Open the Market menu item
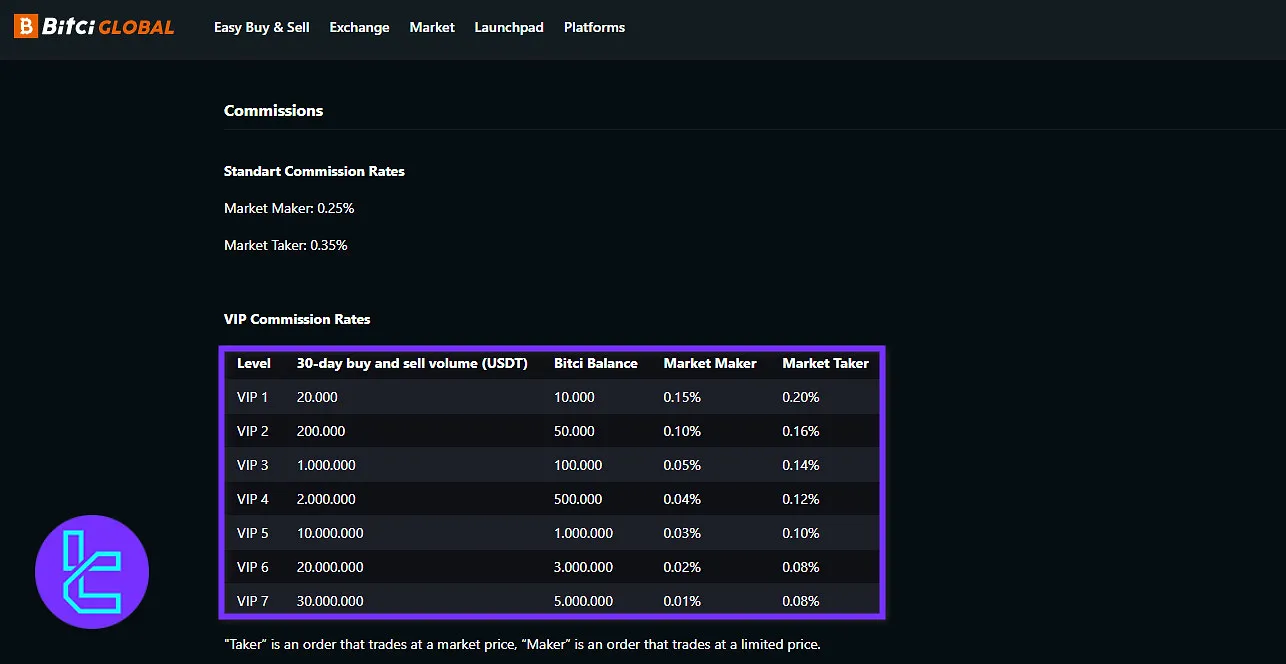 click(432, 27)
